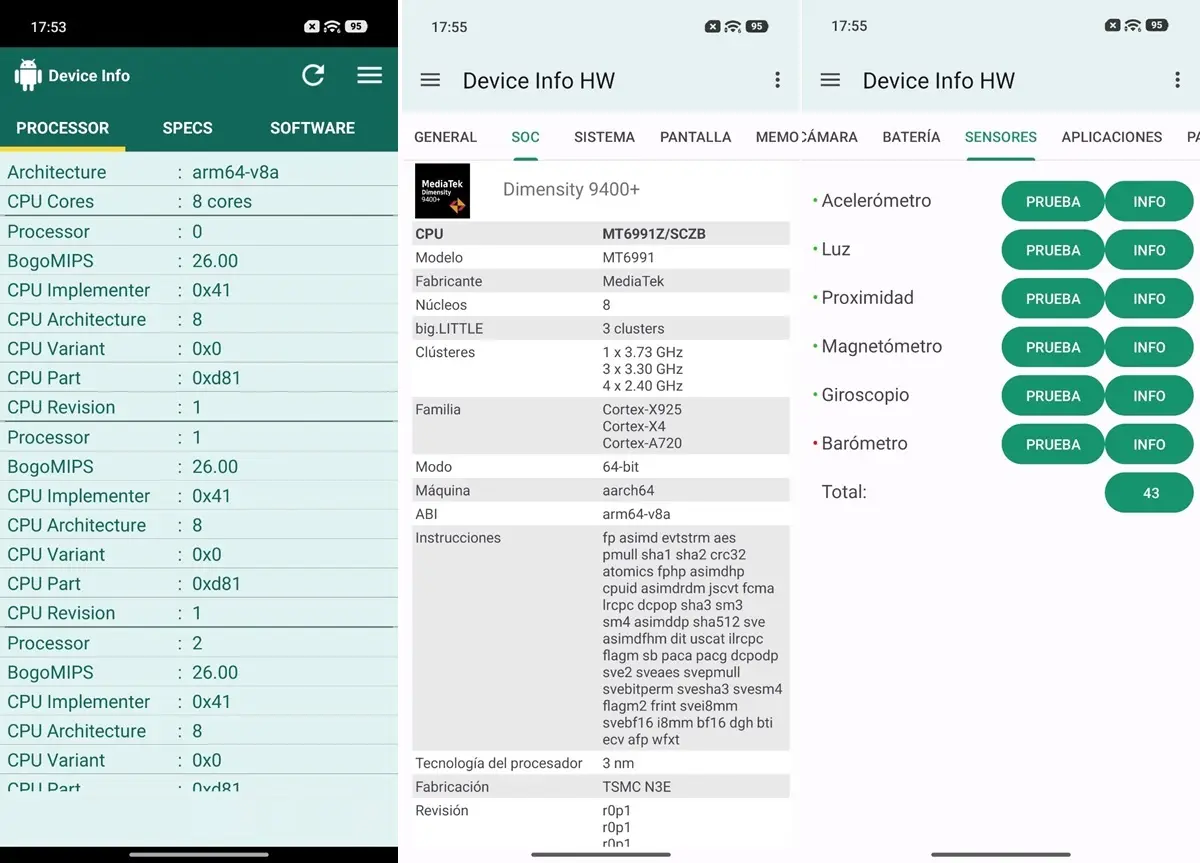Image resolution: width=1200 pixels, height=863 pixels.
Task: Open three-dot overflow menu on Sensores screen
Action: coord(1177,80)
